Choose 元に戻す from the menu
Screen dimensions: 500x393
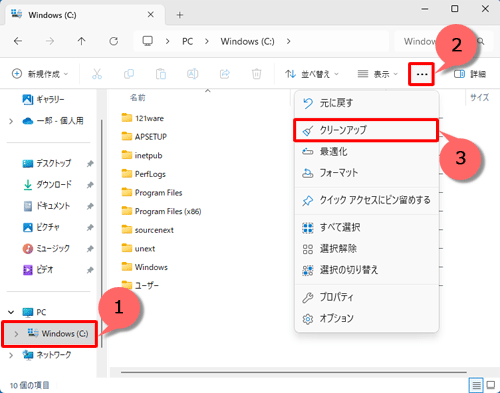coord(367,103)
